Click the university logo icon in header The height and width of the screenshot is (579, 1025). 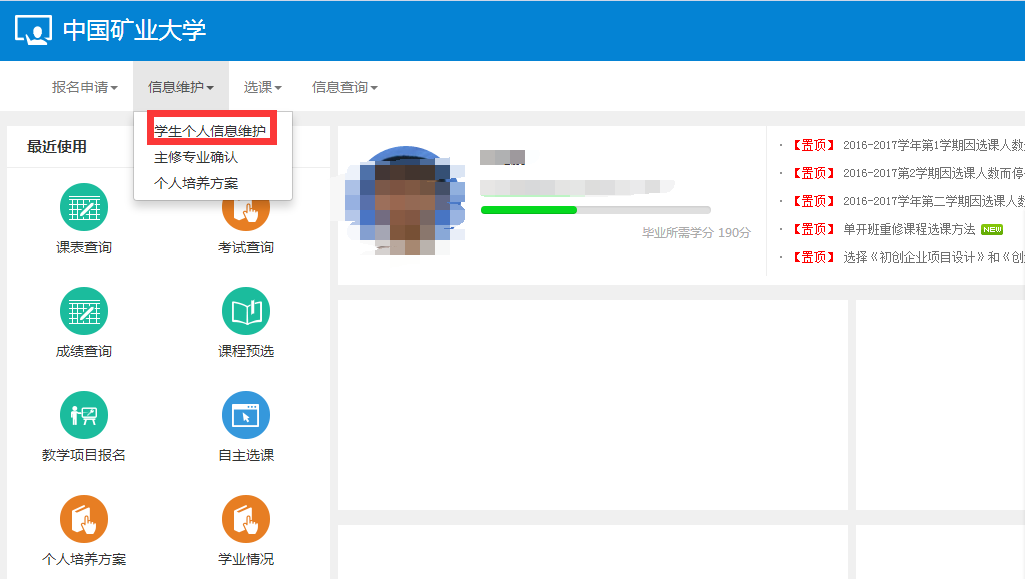(x=33, y=30)
